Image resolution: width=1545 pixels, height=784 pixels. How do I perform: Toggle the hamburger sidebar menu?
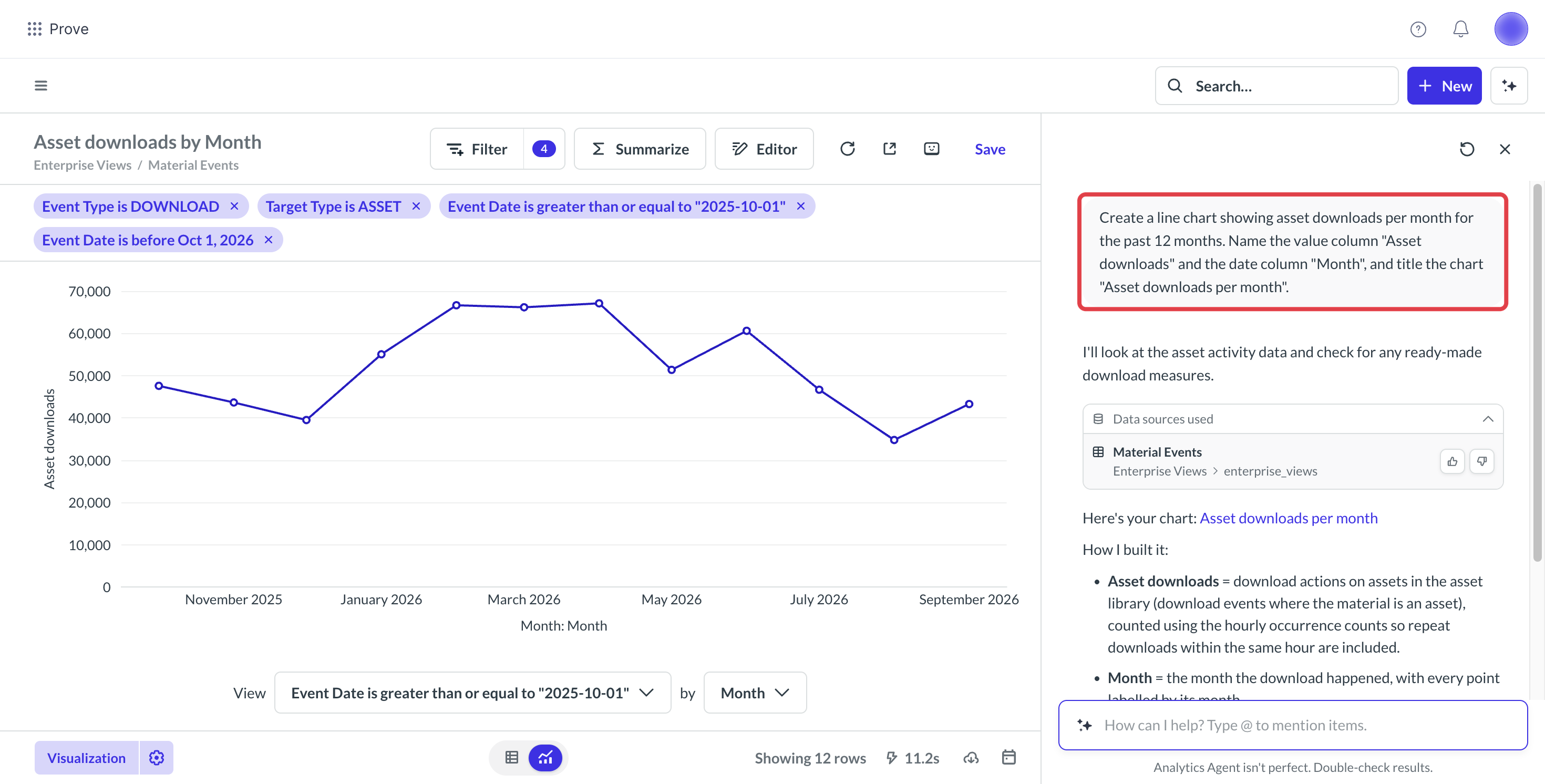coord(41,86)
